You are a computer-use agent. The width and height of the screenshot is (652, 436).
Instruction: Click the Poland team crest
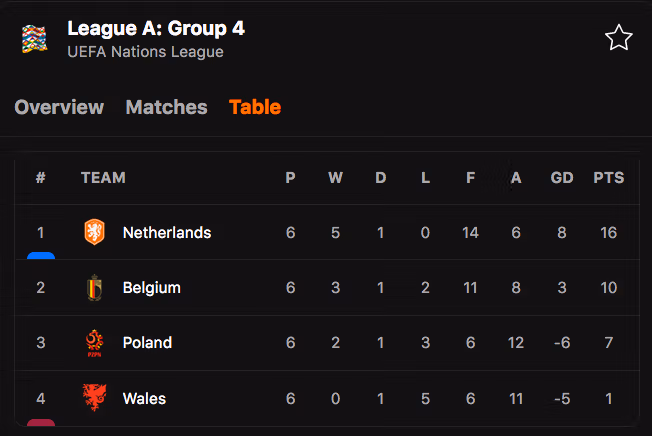click(94, 343)
